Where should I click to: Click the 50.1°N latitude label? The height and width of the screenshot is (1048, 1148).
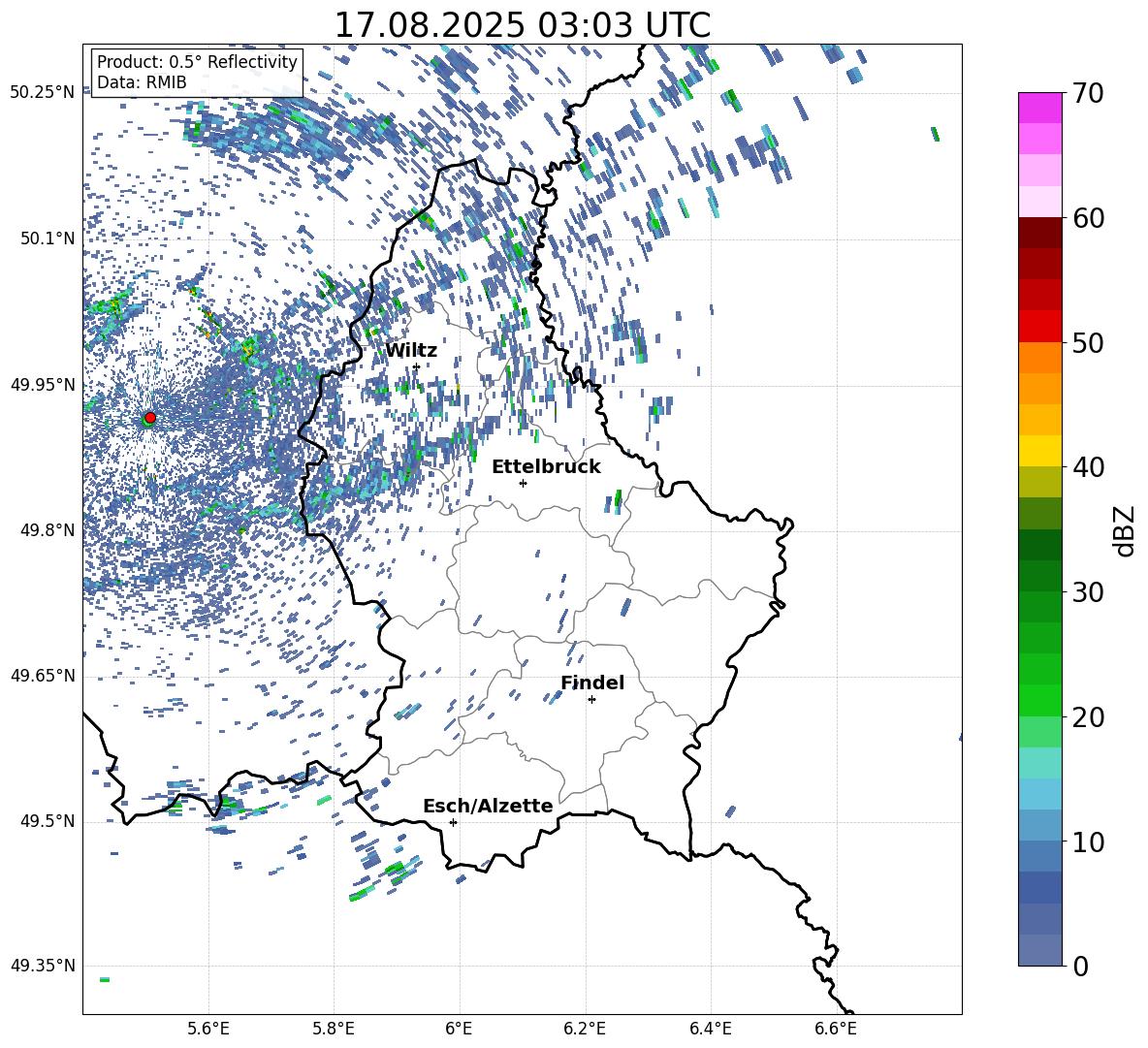47,238
